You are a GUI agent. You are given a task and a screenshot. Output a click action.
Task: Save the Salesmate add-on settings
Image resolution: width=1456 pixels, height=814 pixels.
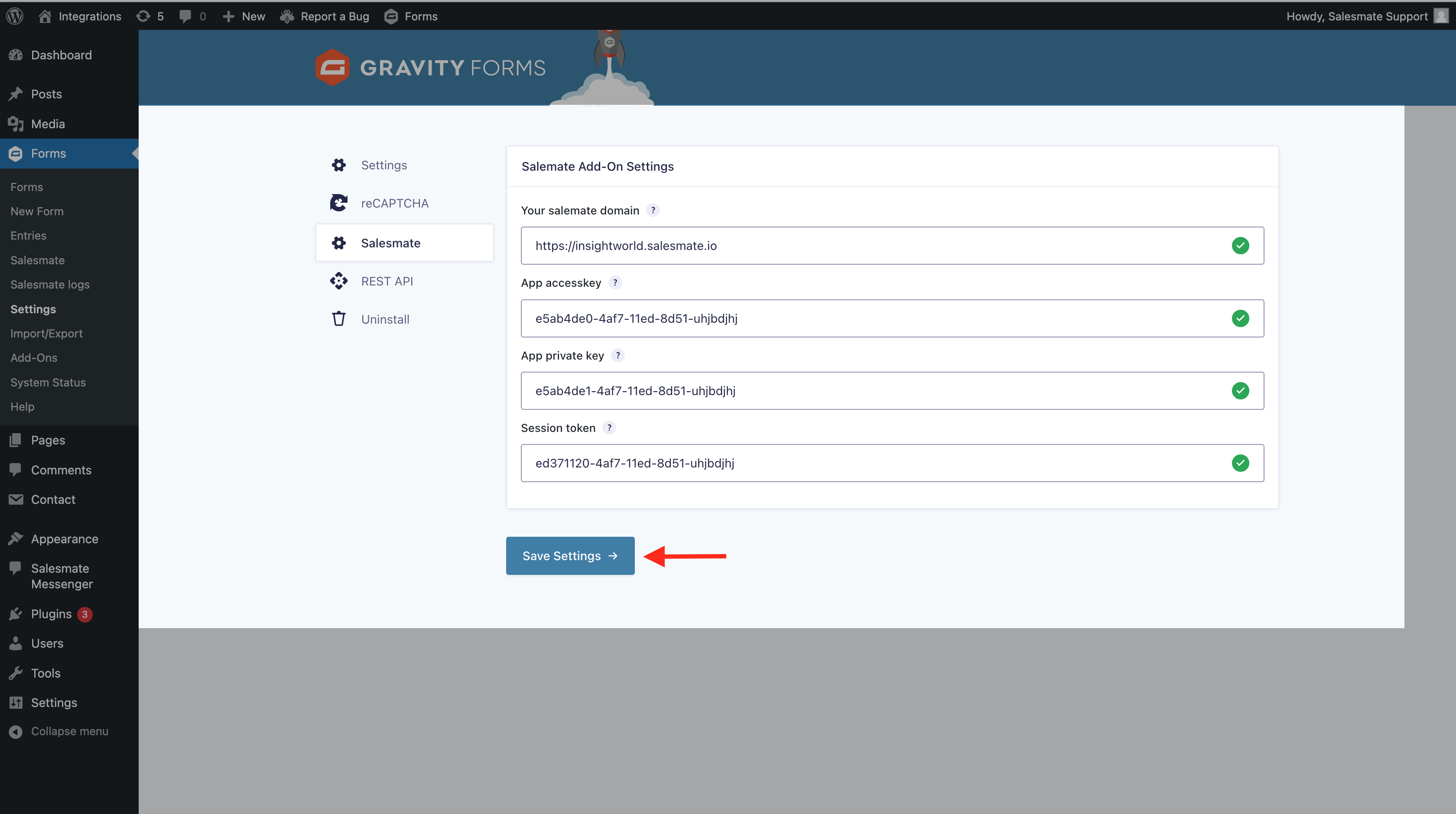click(570, 556)
